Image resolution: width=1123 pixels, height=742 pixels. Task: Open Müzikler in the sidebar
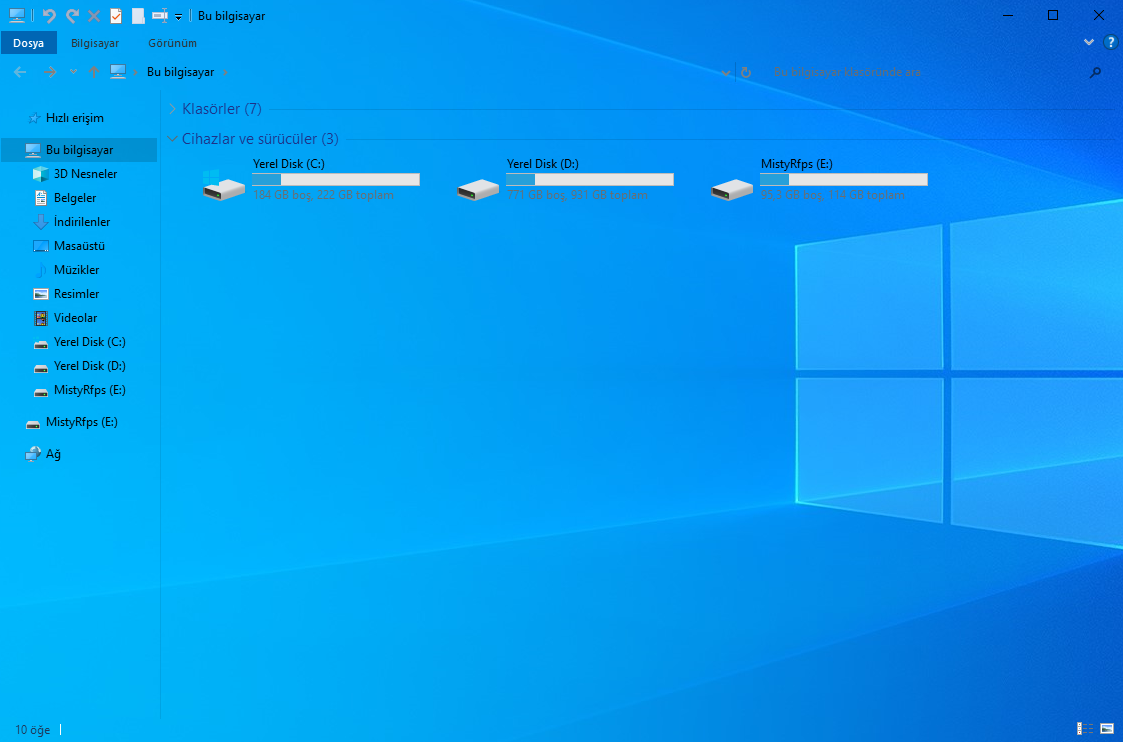coord(79,270)
